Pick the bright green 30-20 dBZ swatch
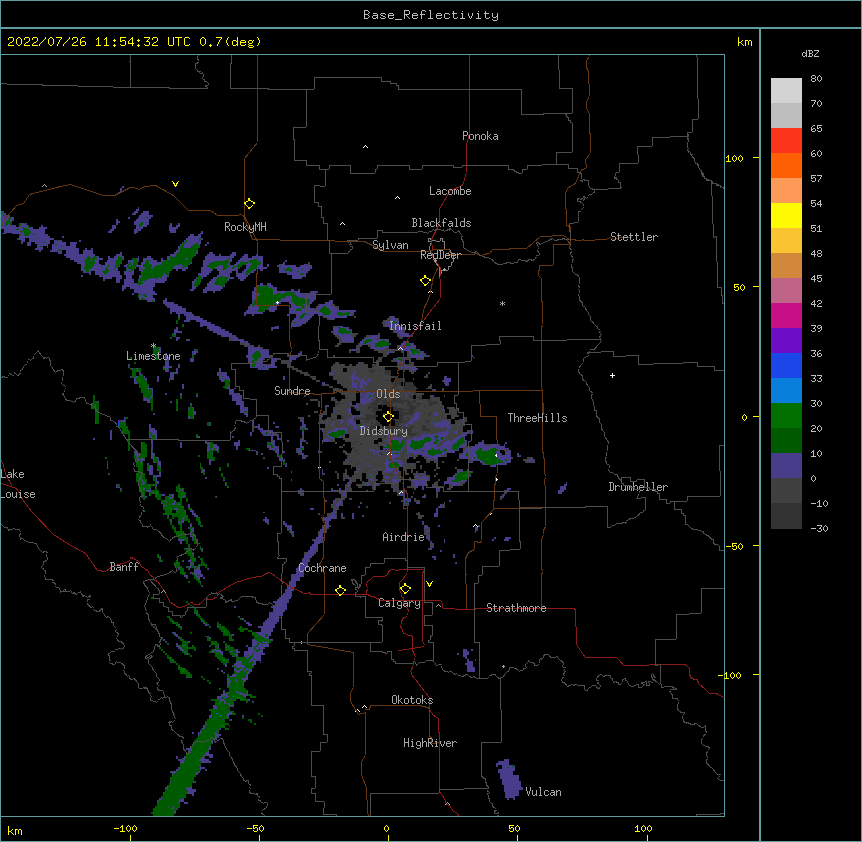Viewport: 862px width, 842px height. pyautogui.click(x=786, y=416)
